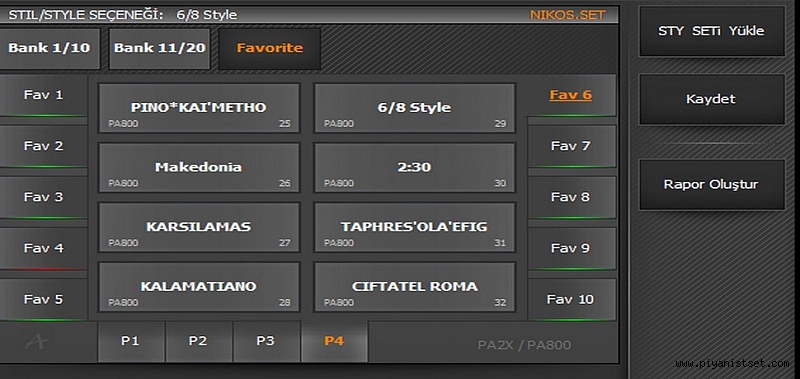The image size is (800, 379).
Task: Open the Bank 1/10 tab
Action: (49, 48)
